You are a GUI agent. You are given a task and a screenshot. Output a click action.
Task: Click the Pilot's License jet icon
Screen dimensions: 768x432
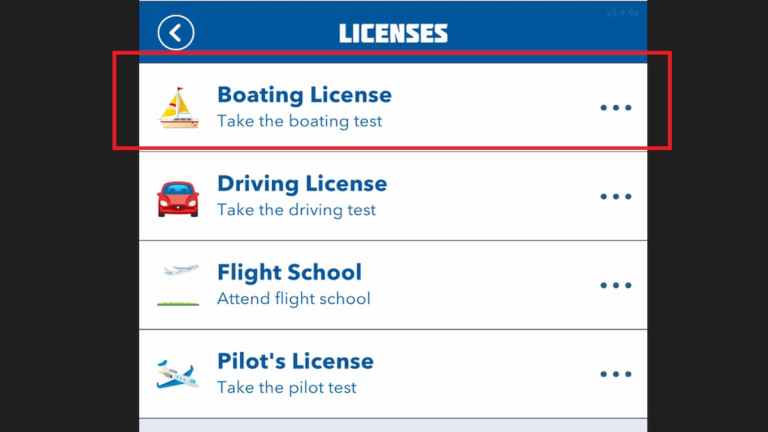click(179, 374)
